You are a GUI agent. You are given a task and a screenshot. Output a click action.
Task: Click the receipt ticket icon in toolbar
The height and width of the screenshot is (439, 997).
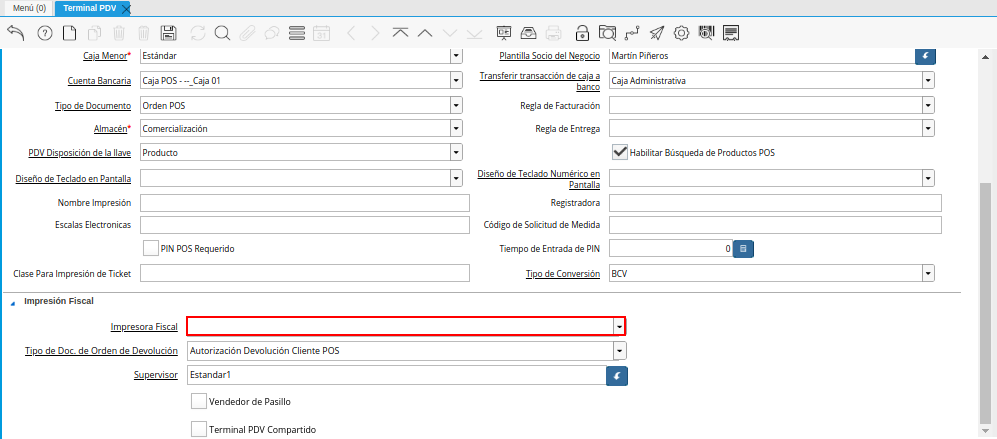coord(731,33)
